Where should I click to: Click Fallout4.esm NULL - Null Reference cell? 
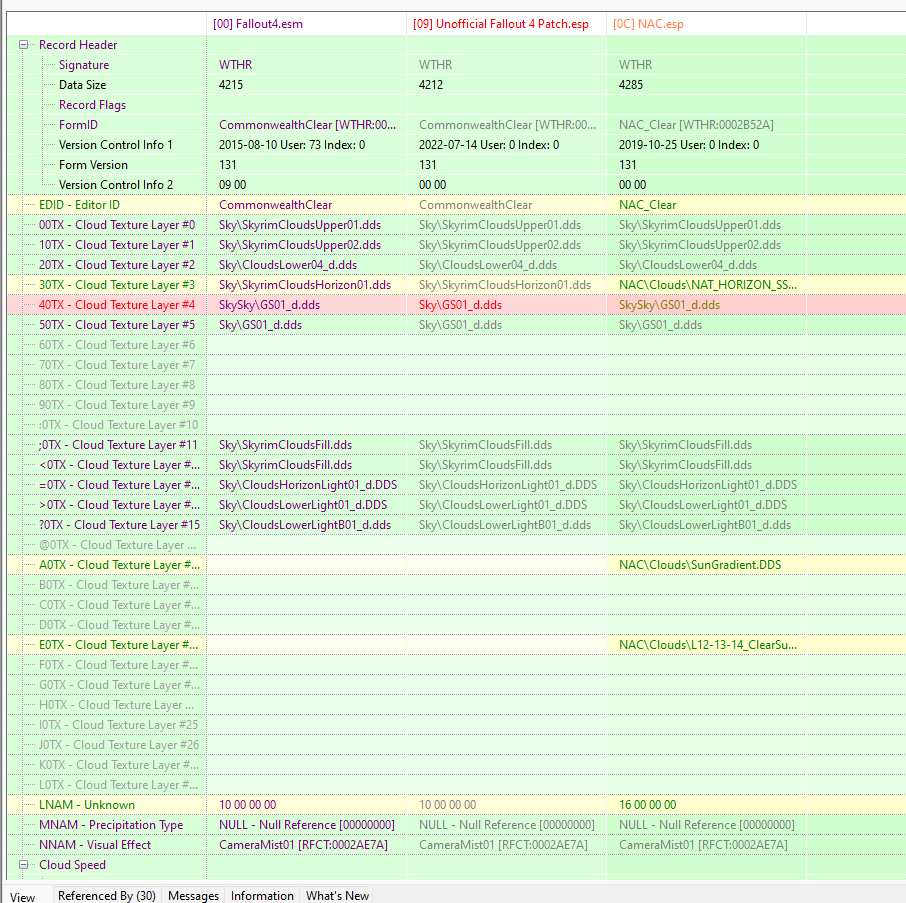coord(307,825)
